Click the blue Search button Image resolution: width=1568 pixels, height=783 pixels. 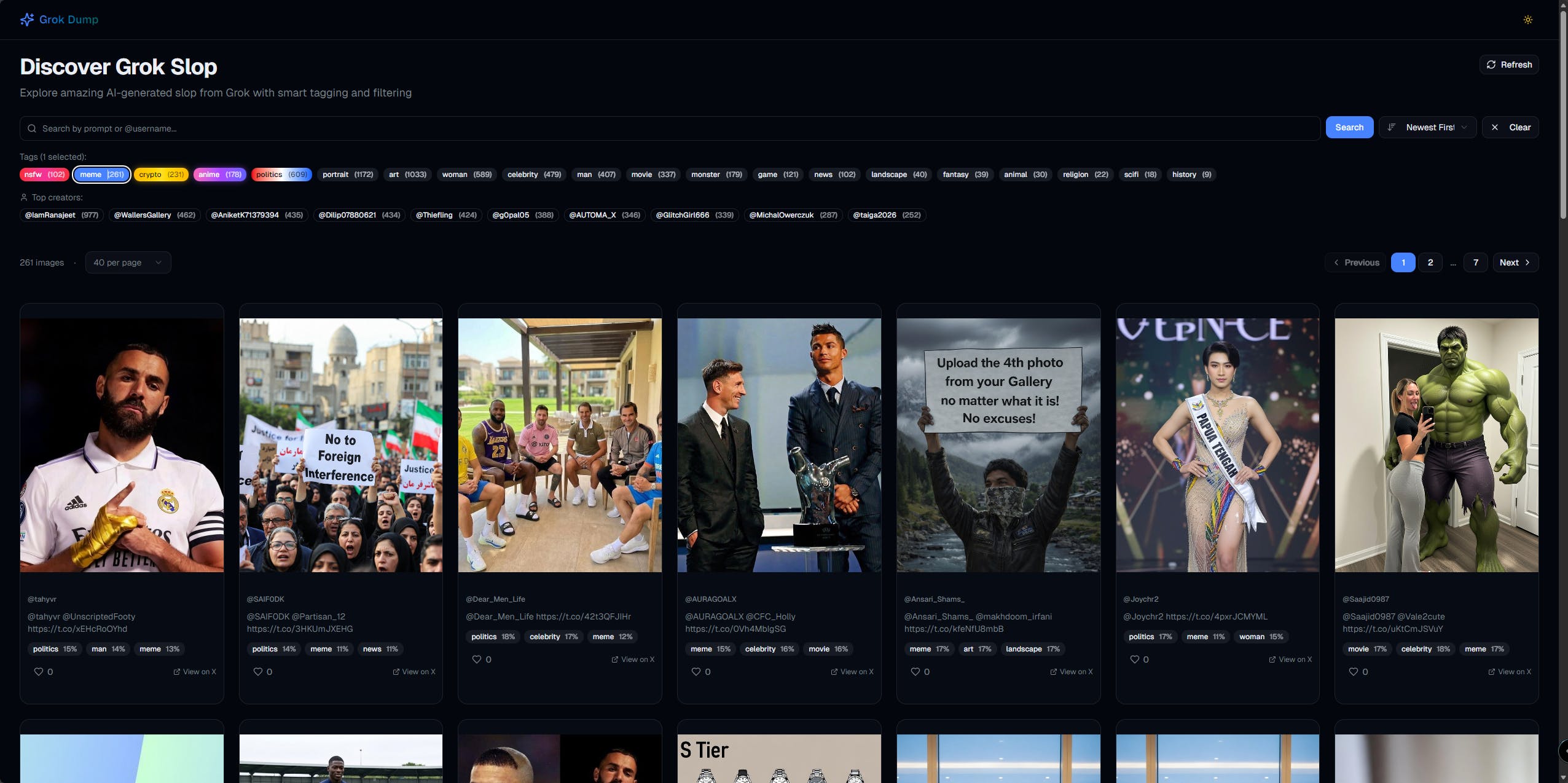coord(1349,127)
